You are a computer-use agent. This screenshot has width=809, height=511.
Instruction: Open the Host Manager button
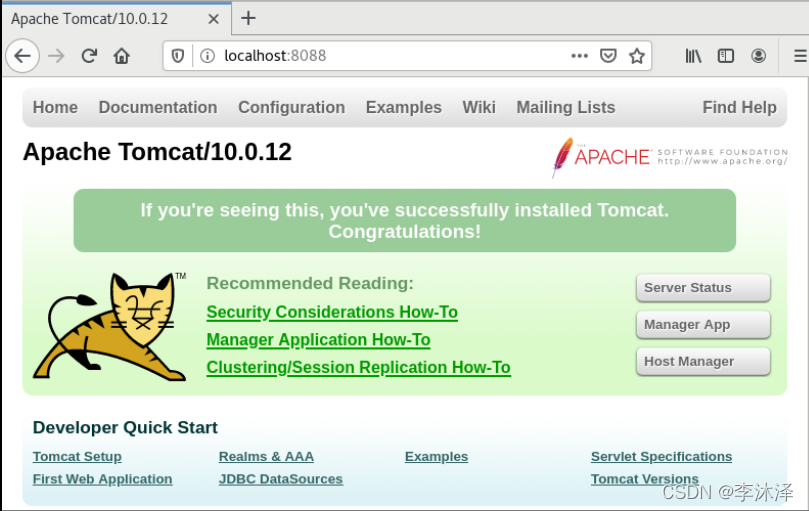pyautogui.click(x=703, y=361)
